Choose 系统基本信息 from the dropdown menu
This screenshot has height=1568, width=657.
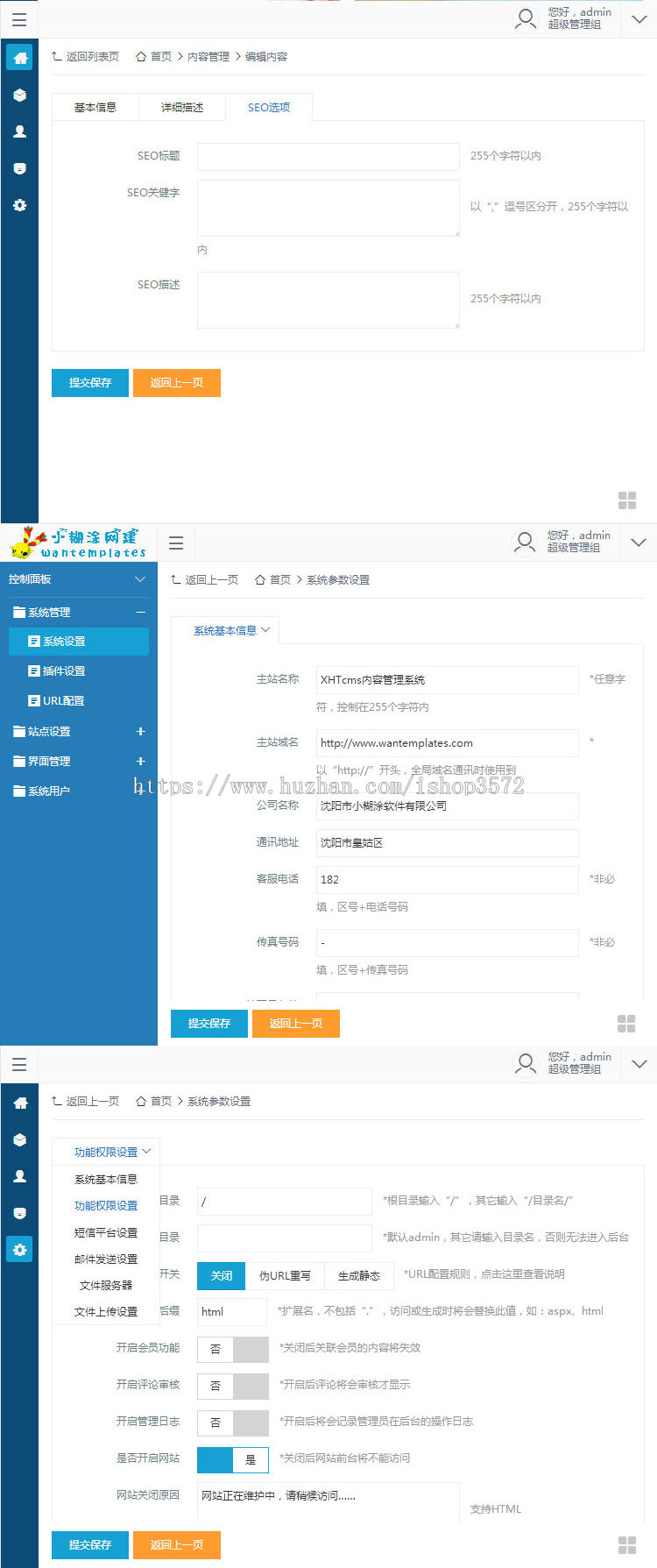106,1179
